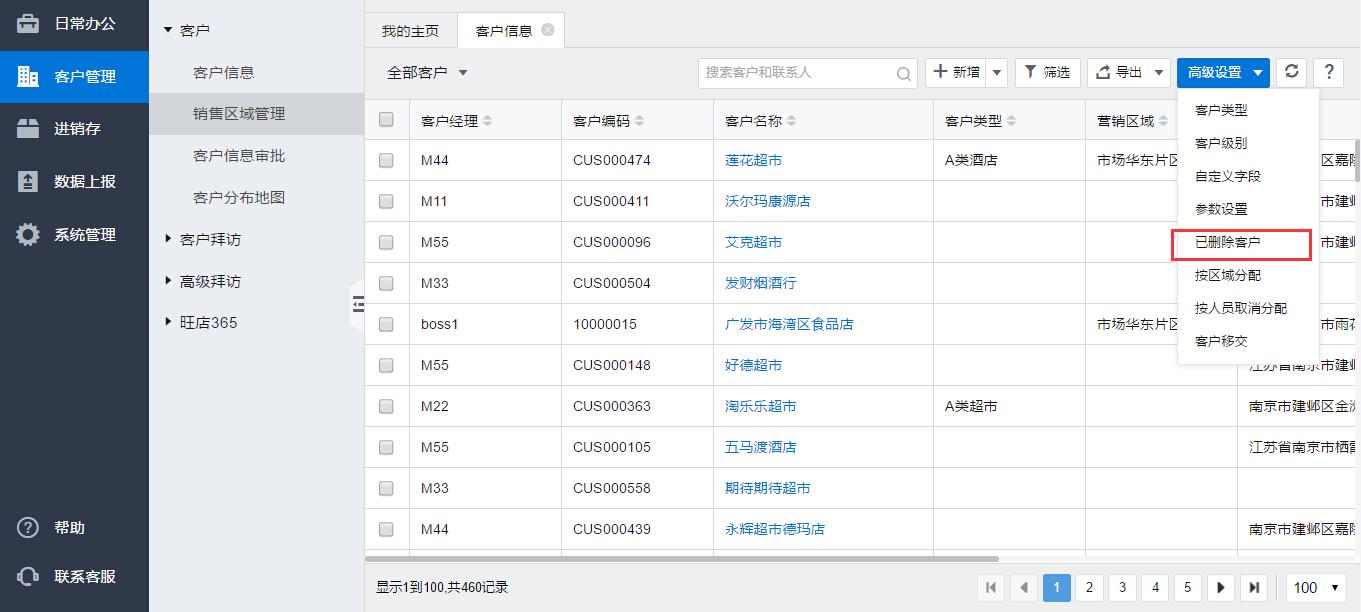Click the search magnifier icon
This screenshot has height=612, width=1361.
click(x=903, y=73)
